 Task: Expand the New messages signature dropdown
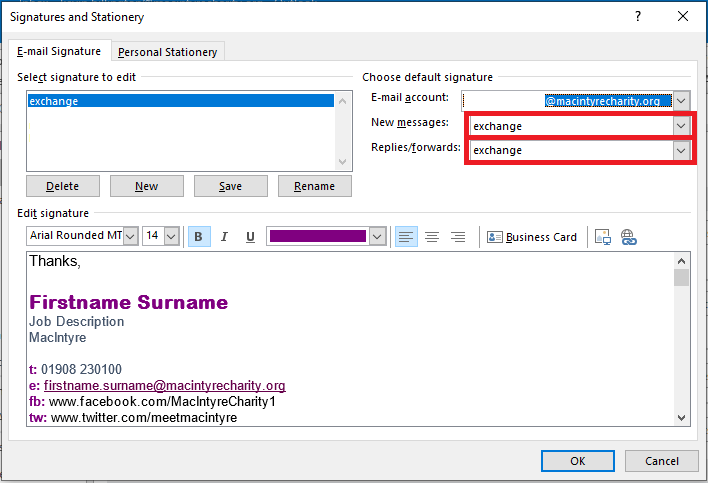[x=681, y=126]
